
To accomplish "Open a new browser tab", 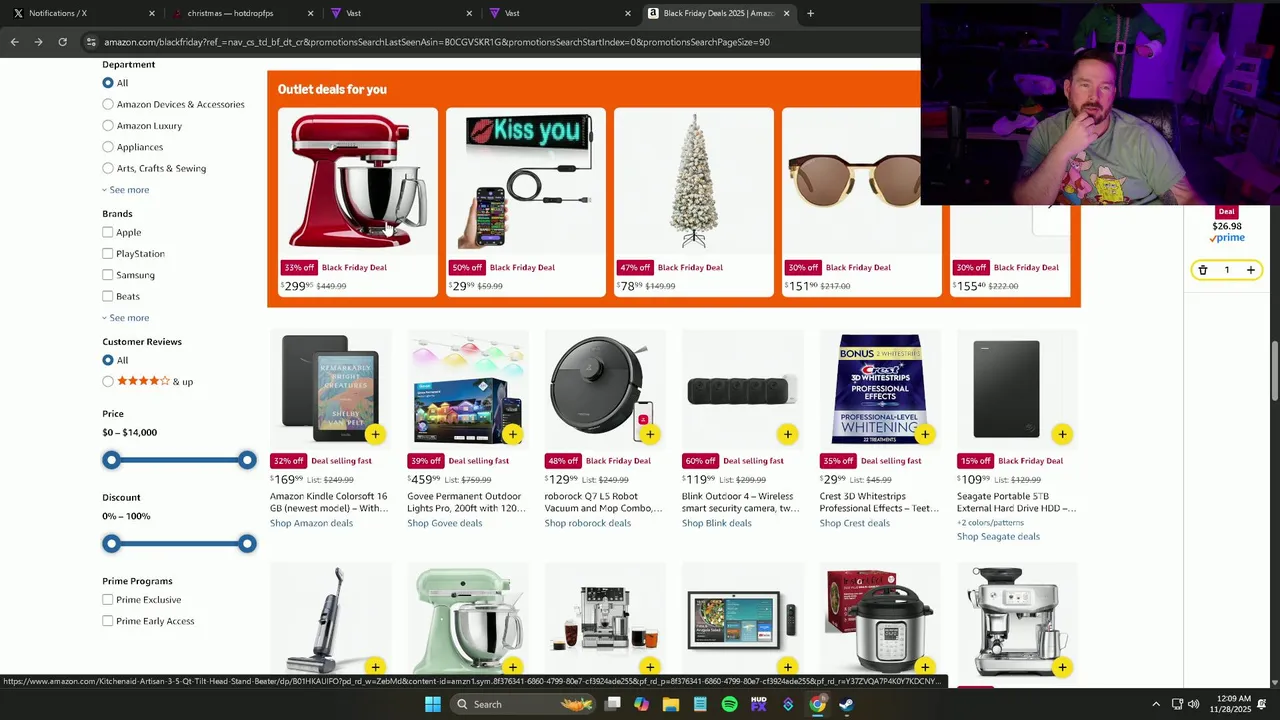I will (810, 13).
